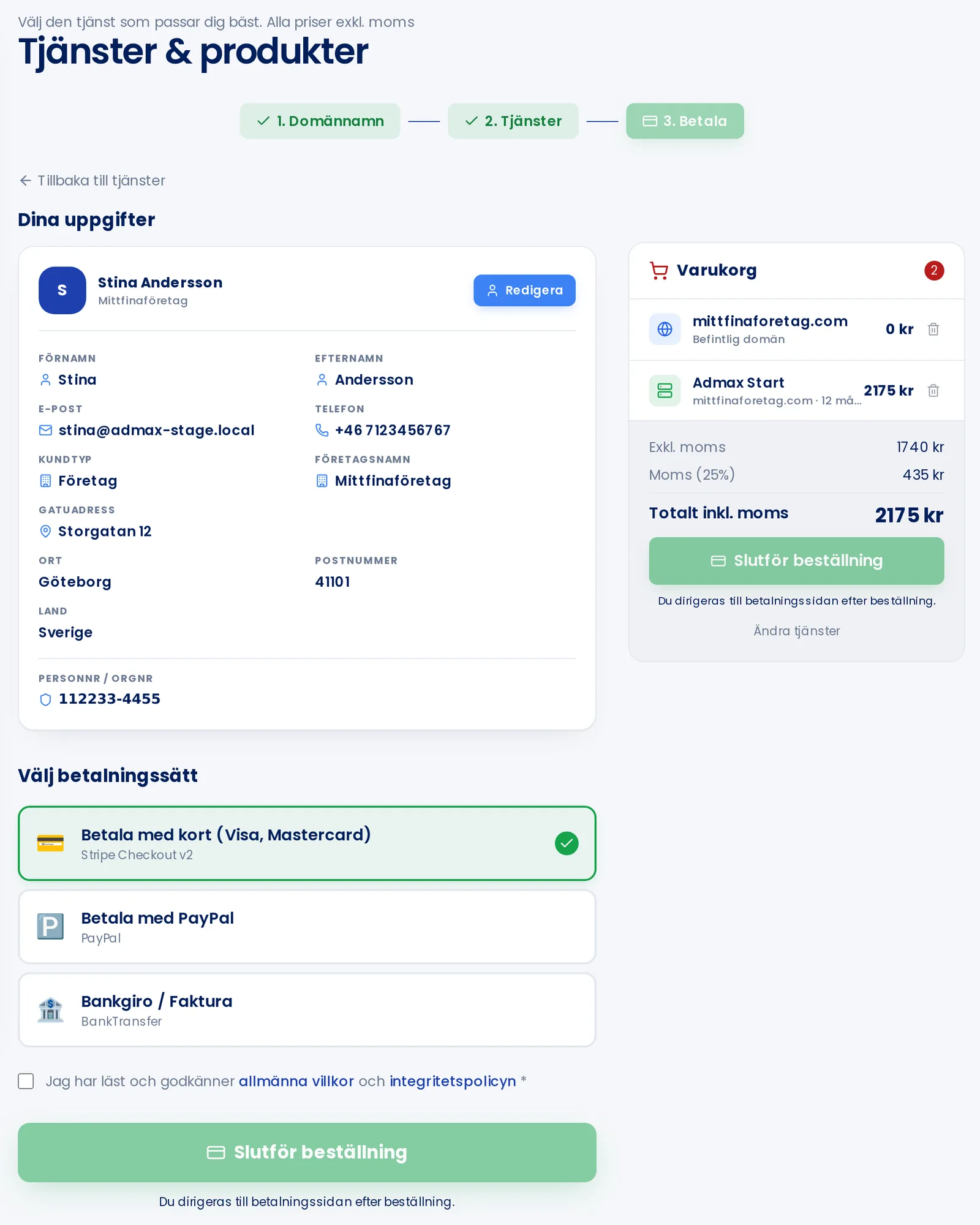This screenshot has width=980, height=1225.
Task: Click the city value Göteborg
Action: pyautogui.click(x=75, y=582)
